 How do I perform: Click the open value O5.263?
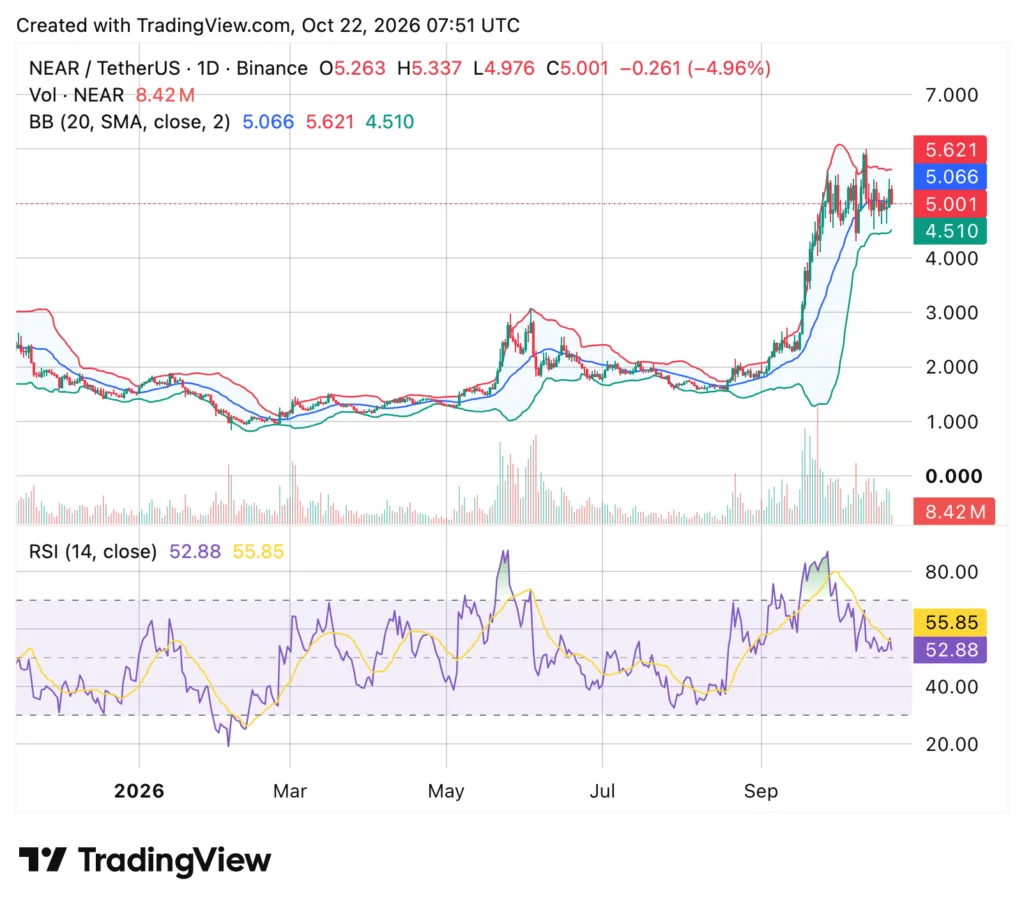[x=352, y=68]
